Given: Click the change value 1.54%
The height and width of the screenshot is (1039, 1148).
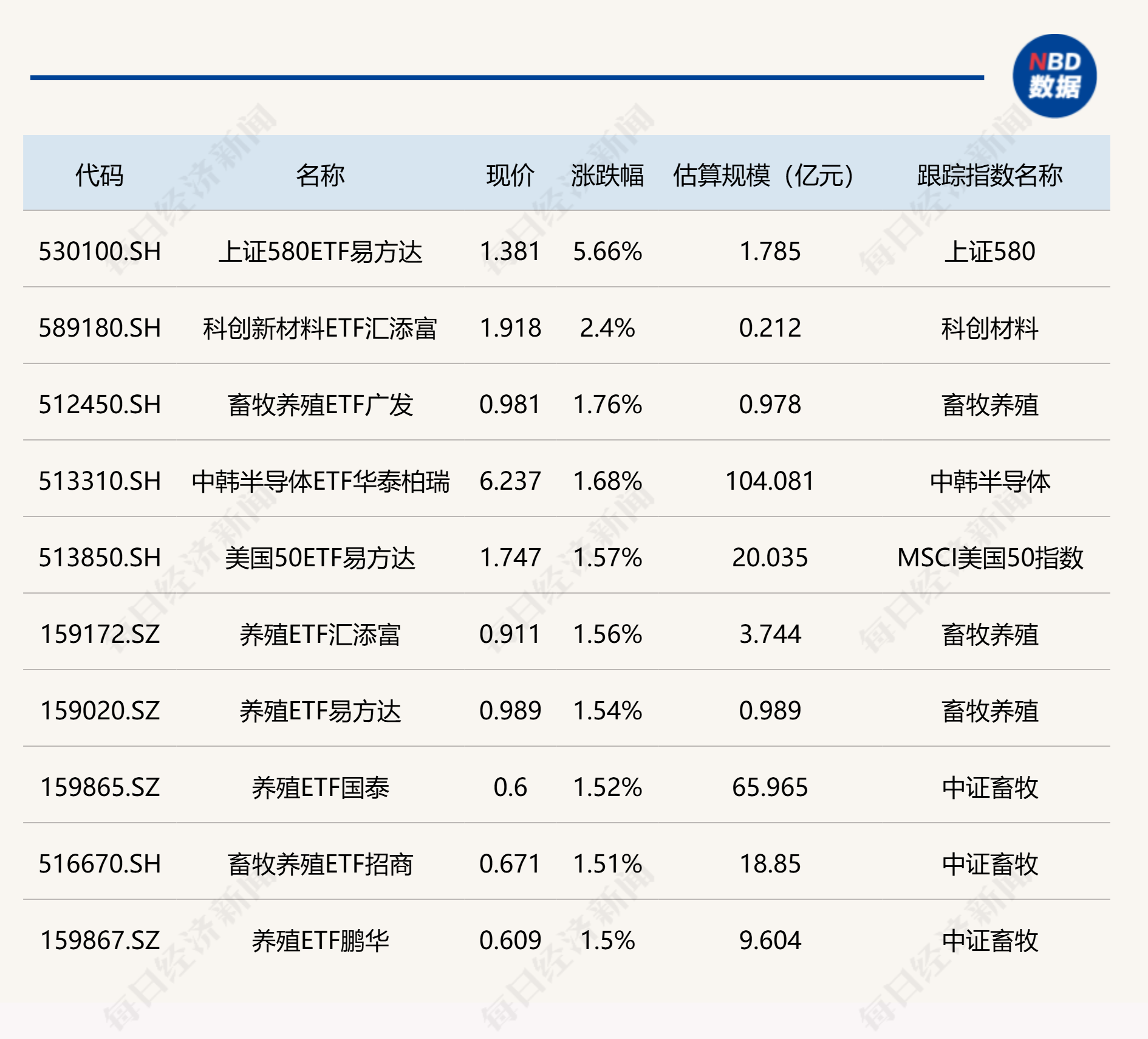Looking at the screenshot, I should click(607, 711).
